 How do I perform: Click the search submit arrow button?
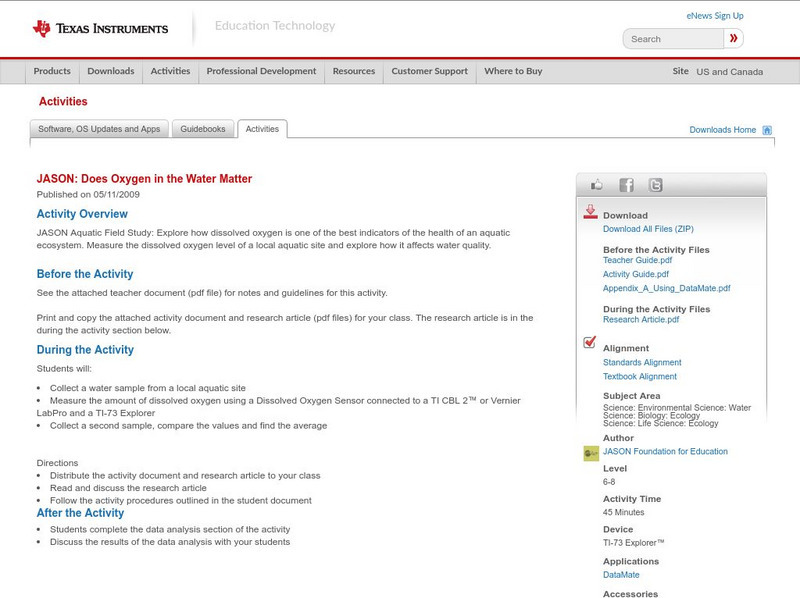click(x=734, y=38)
